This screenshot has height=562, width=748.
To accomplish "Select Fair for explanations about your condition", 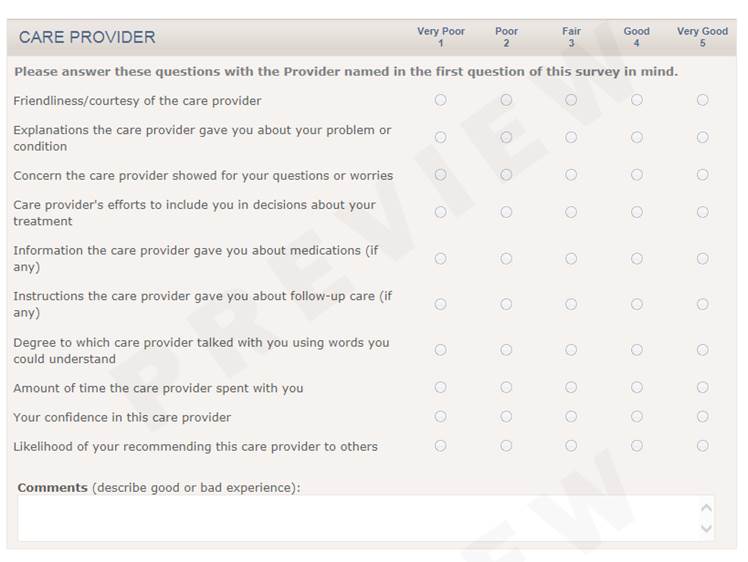I will click(x=571, y=137).
